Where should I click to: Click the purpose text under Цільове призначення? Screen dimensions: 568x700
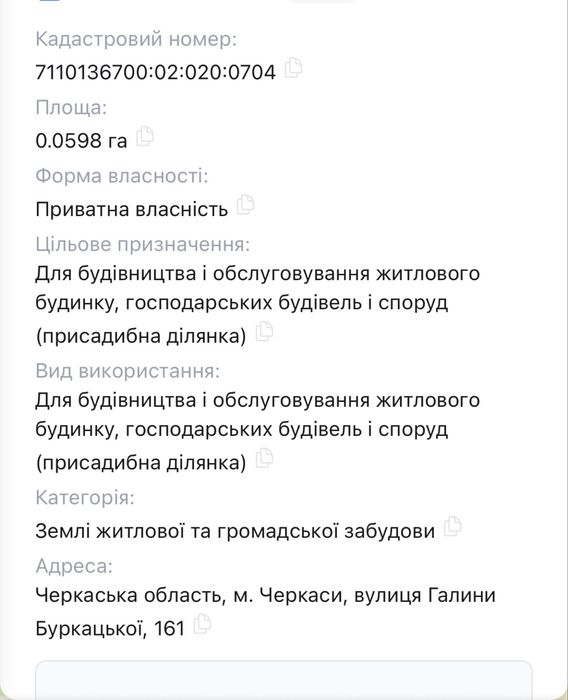pyautogui.click(x=258, y=304)
